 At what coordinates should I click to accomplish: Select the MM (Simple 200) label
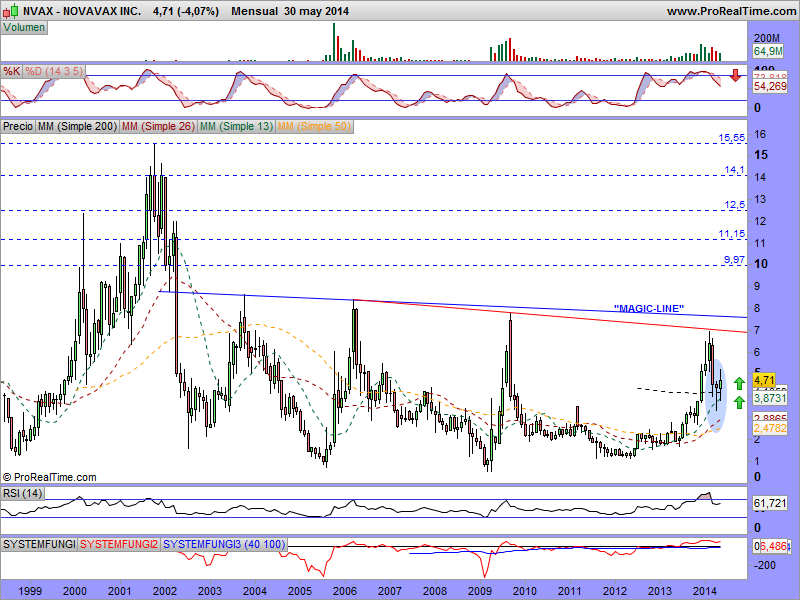[x=78, y=126]
